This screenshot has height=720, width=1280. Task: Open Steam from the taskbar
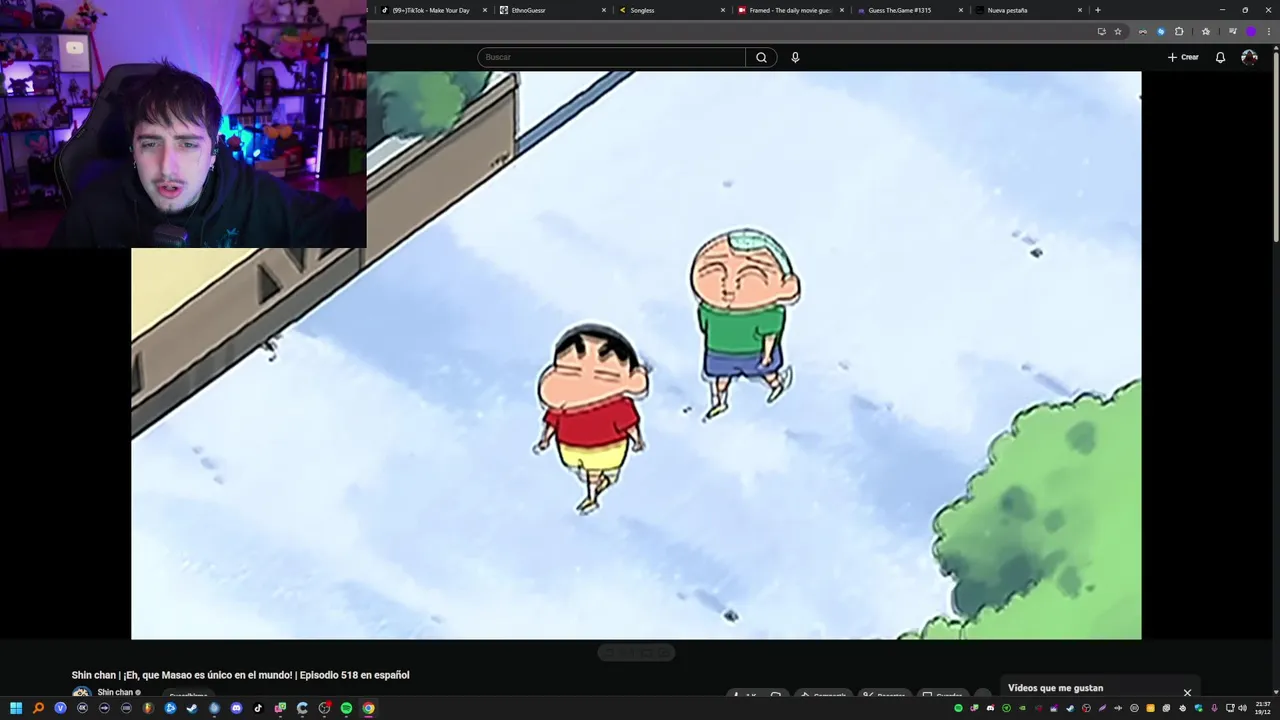tap(192, 708)
